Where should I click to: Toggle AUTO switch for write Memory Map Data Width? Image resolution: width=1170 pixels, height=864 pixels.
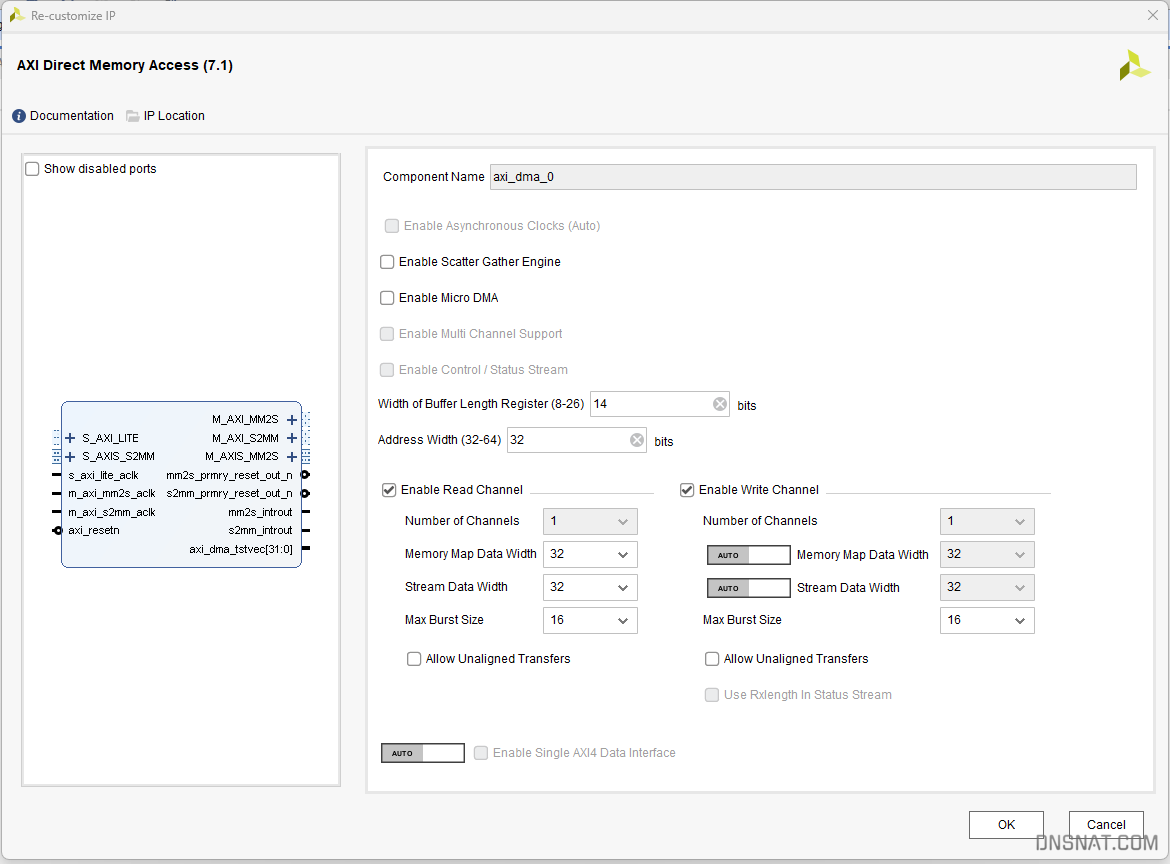748,555
